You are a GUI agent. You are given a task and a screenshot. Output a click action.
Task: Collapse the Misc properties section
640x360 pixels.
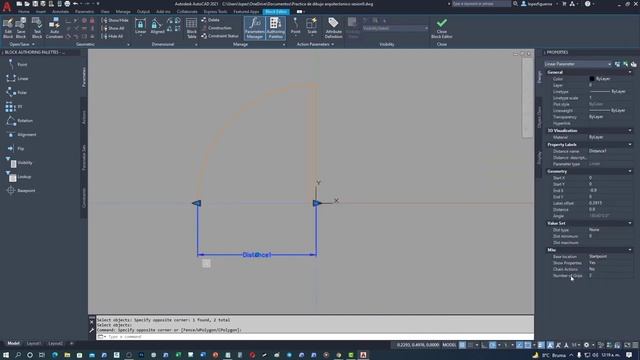pos(630,250)
